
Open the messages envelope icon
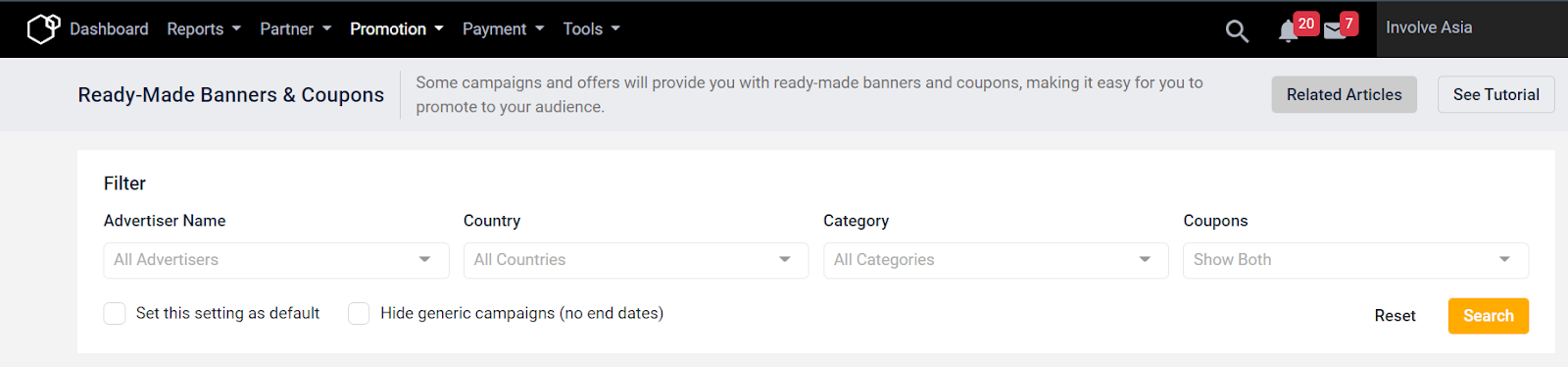point(1334,31)
